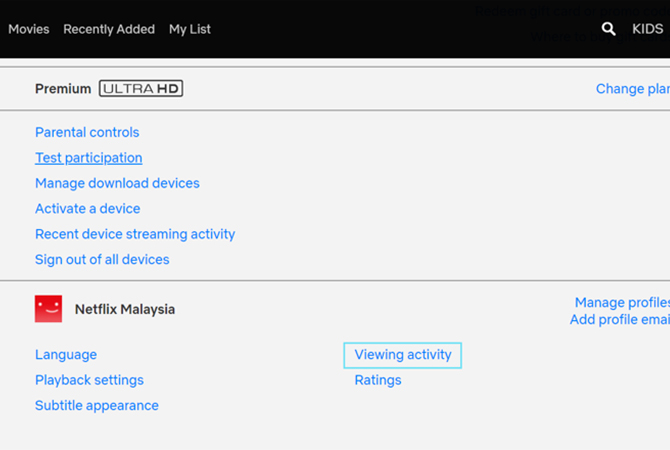Go to Recently Added
The height and width of the screenshot is (450, 670).
pyautogui.click(x=109, y=29)
